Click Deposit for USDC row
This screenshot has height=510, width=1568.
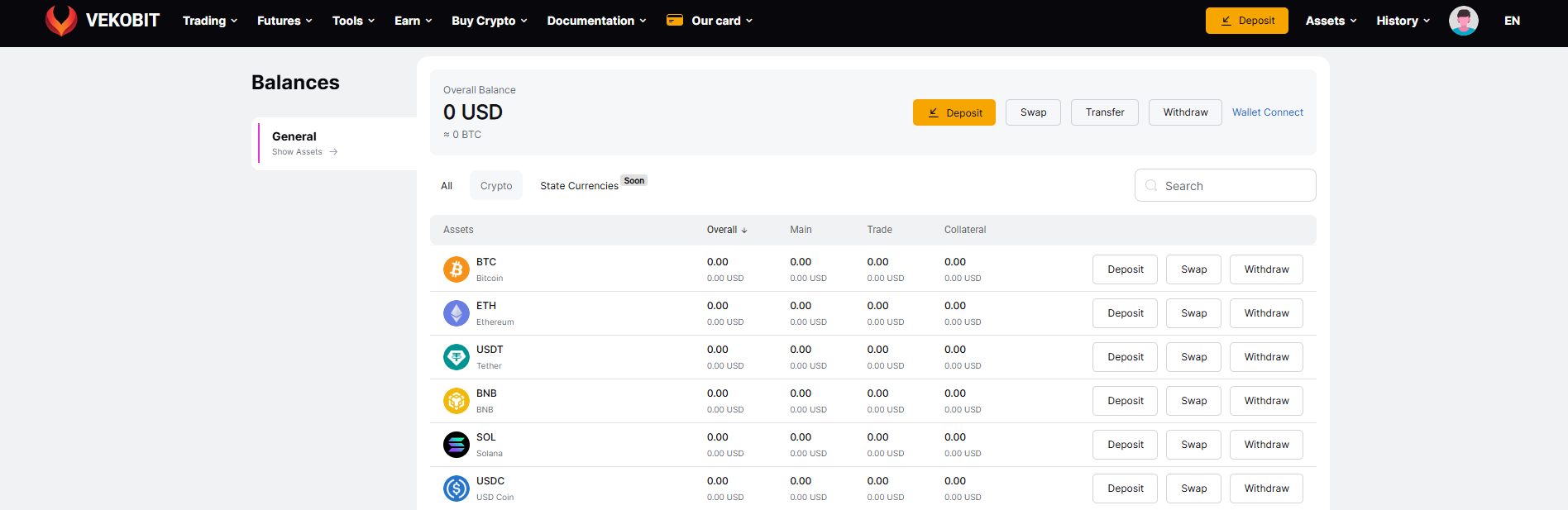pos(1125,489)
